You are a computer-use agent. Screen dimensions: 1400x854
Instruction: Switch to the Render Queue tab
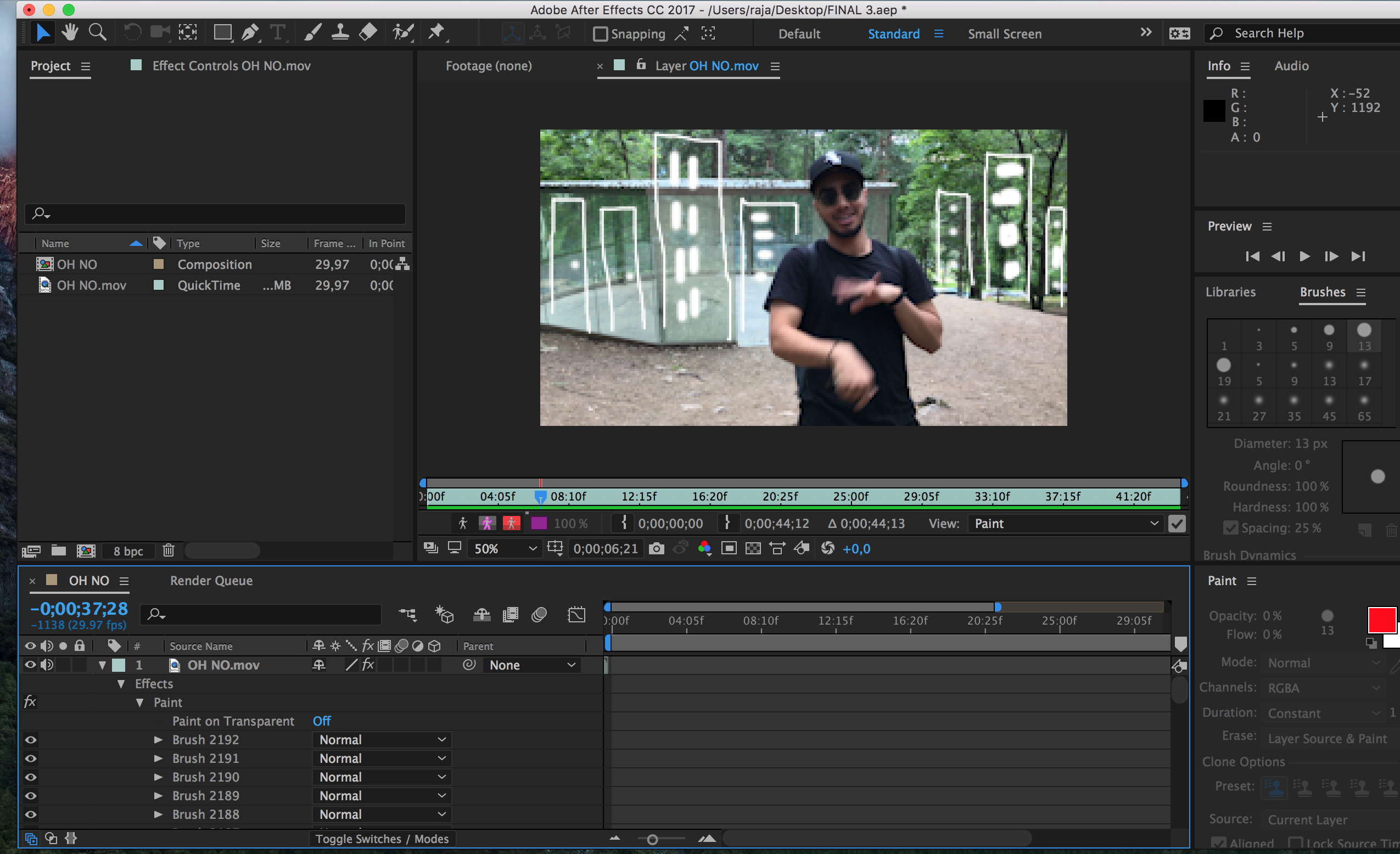click(x=211, y=580)
